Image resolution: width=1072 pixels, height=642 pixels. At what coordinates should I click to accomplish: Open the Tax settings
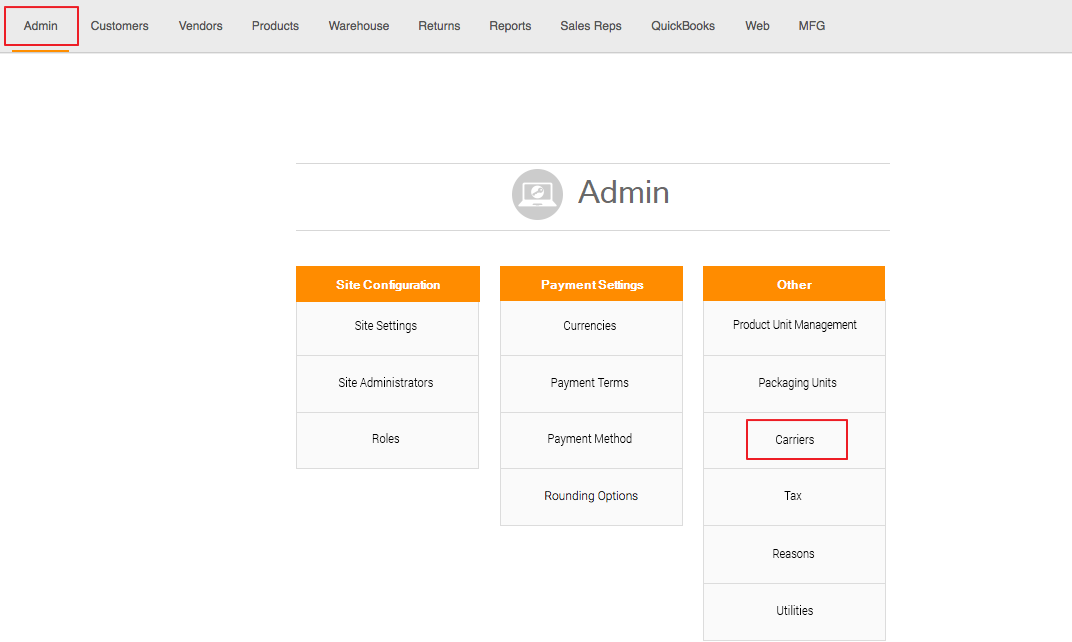[x=793, y=496]
